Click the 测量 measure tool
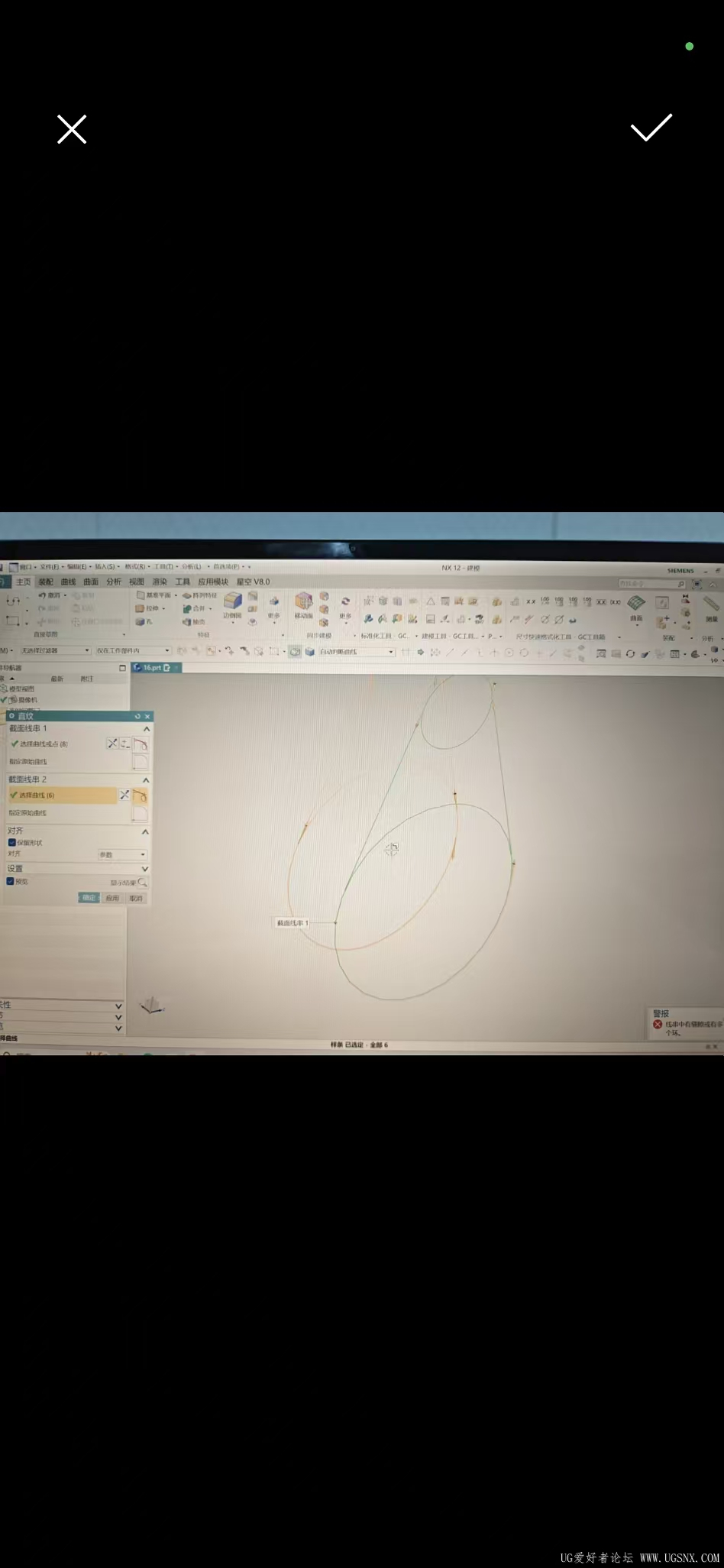 pos(712,609)
